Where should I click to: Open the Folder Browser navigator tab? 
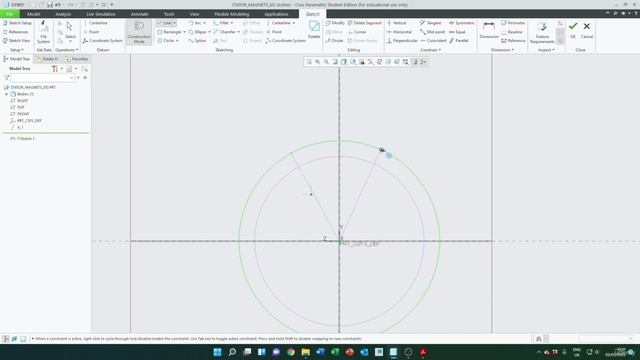click(47, 59)
